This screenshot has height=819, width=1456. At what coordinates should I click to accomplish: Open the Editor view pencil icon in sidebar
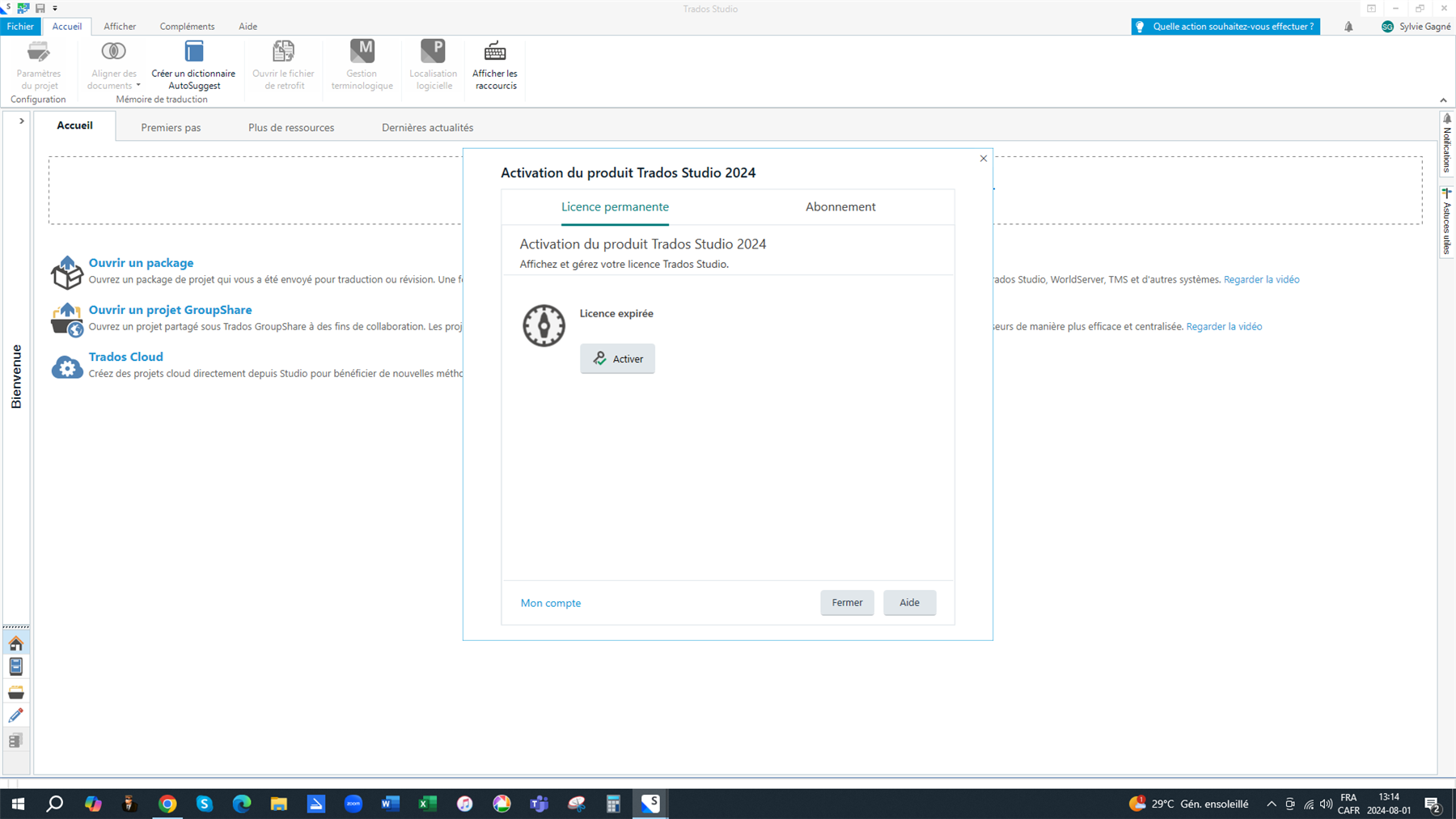[x=16, y=715]
